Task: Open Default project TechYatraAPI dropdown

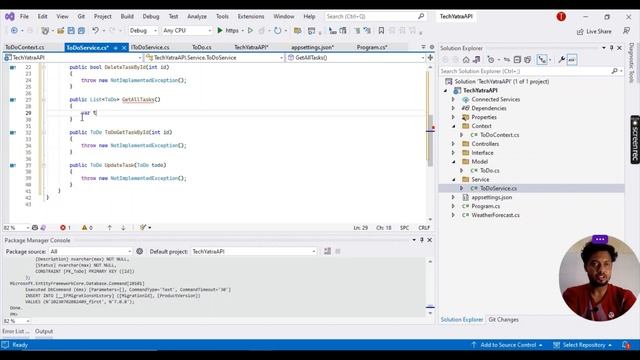Action: (254, 251)
